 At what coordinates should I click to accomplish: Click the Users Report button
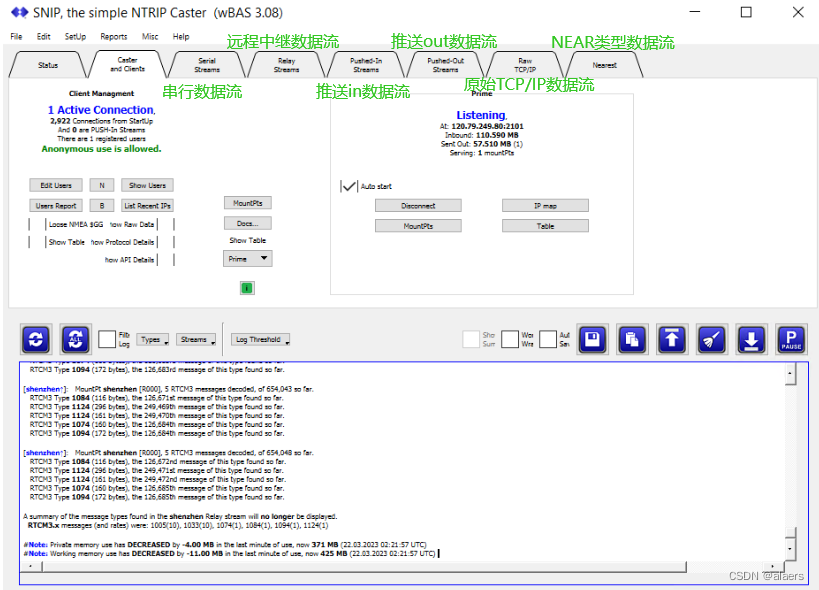56,206
